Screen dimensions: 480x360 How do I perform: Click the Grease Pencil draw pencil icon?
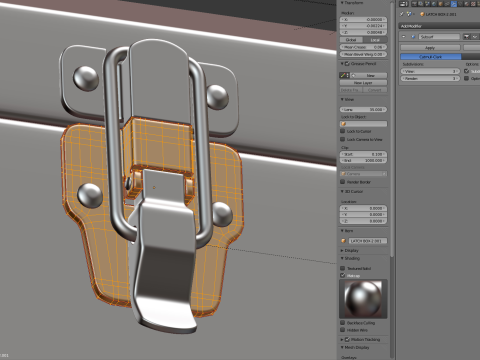click(x=342, y=75)
